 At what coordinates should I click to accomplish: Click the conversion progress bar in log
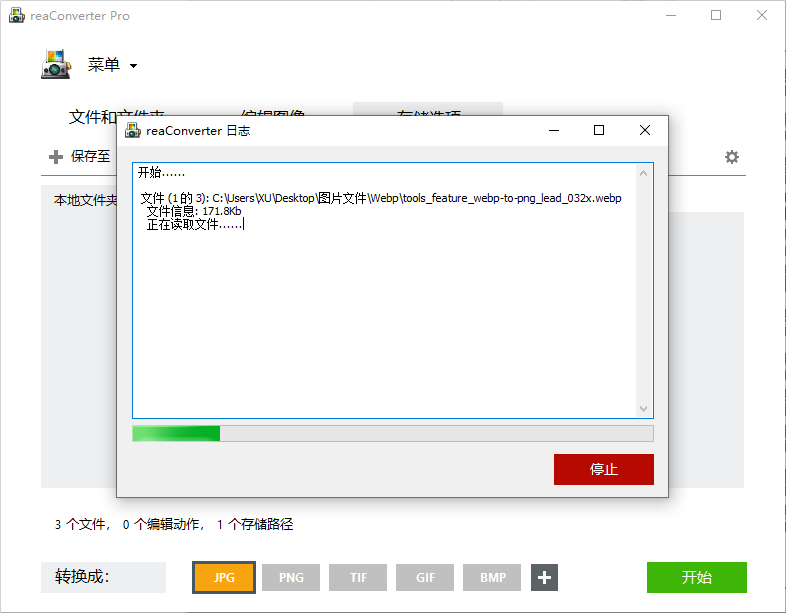pos(393,434)
